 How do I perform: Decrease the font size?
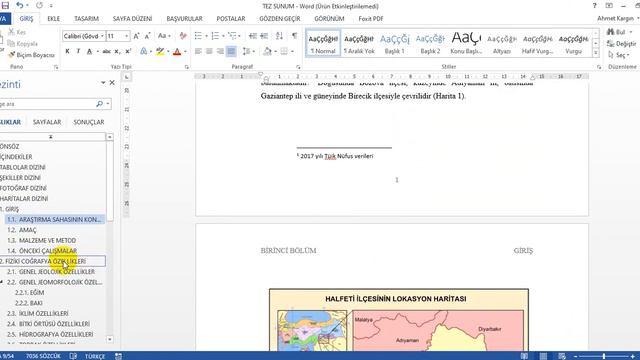pos(147,36)
